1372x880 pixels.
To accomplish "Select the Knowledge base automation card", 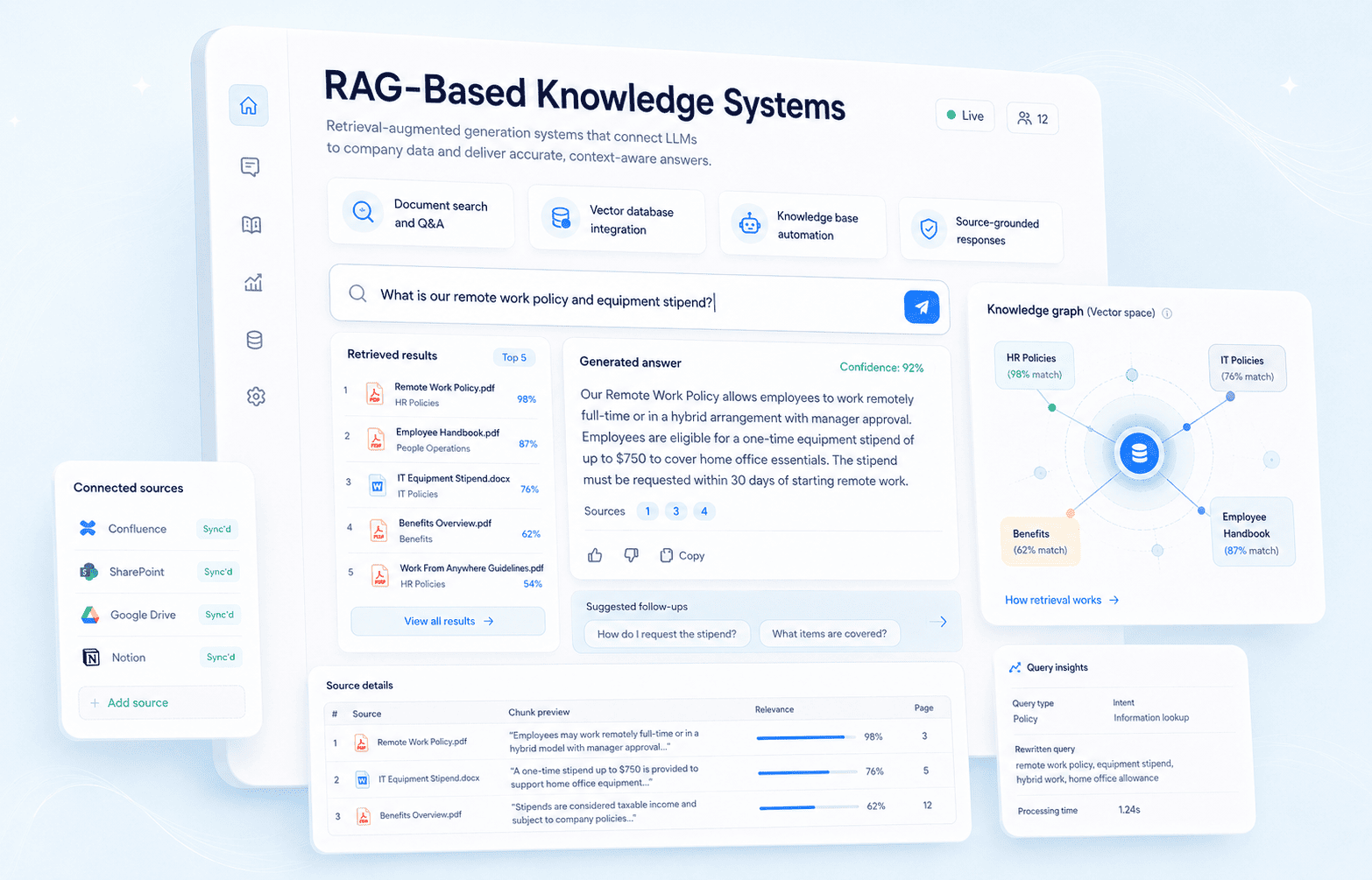I will [x=803, y=226].
